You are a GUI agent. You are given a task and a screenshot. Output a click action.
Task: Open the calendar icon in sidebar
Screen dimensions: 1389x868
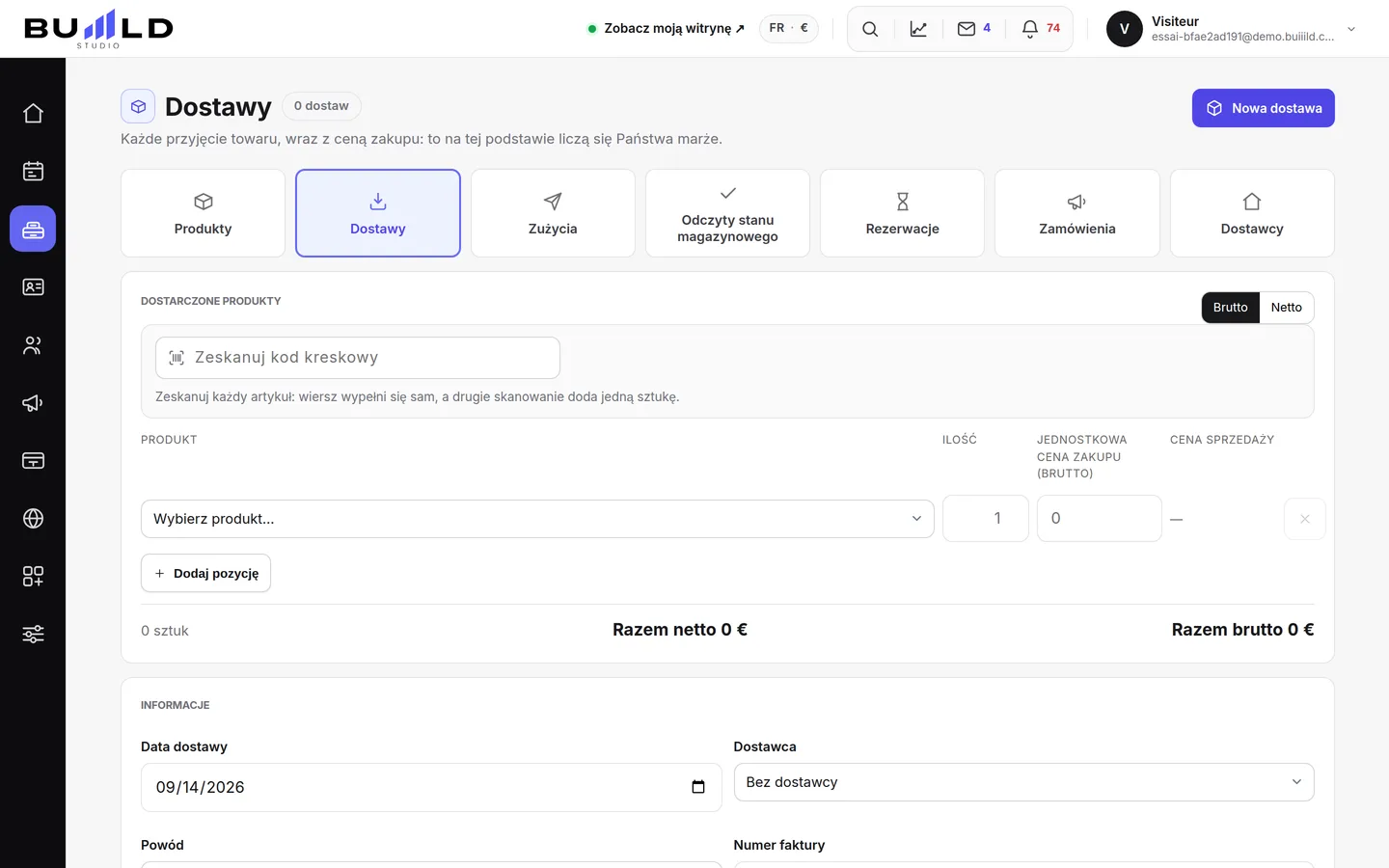click(x=33, y=172)
